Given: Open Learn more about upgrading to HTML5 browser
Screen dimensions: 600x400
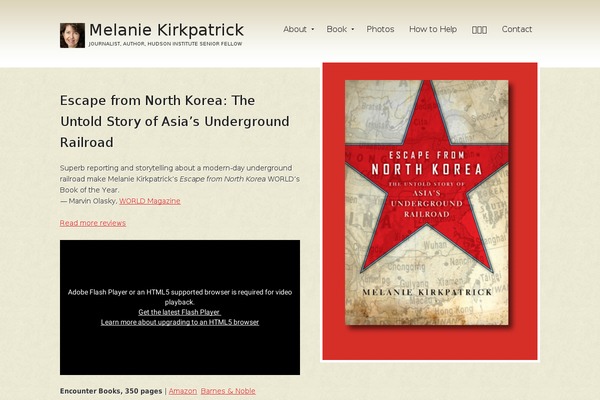Looking at the screenshot, I should [180, 322].
